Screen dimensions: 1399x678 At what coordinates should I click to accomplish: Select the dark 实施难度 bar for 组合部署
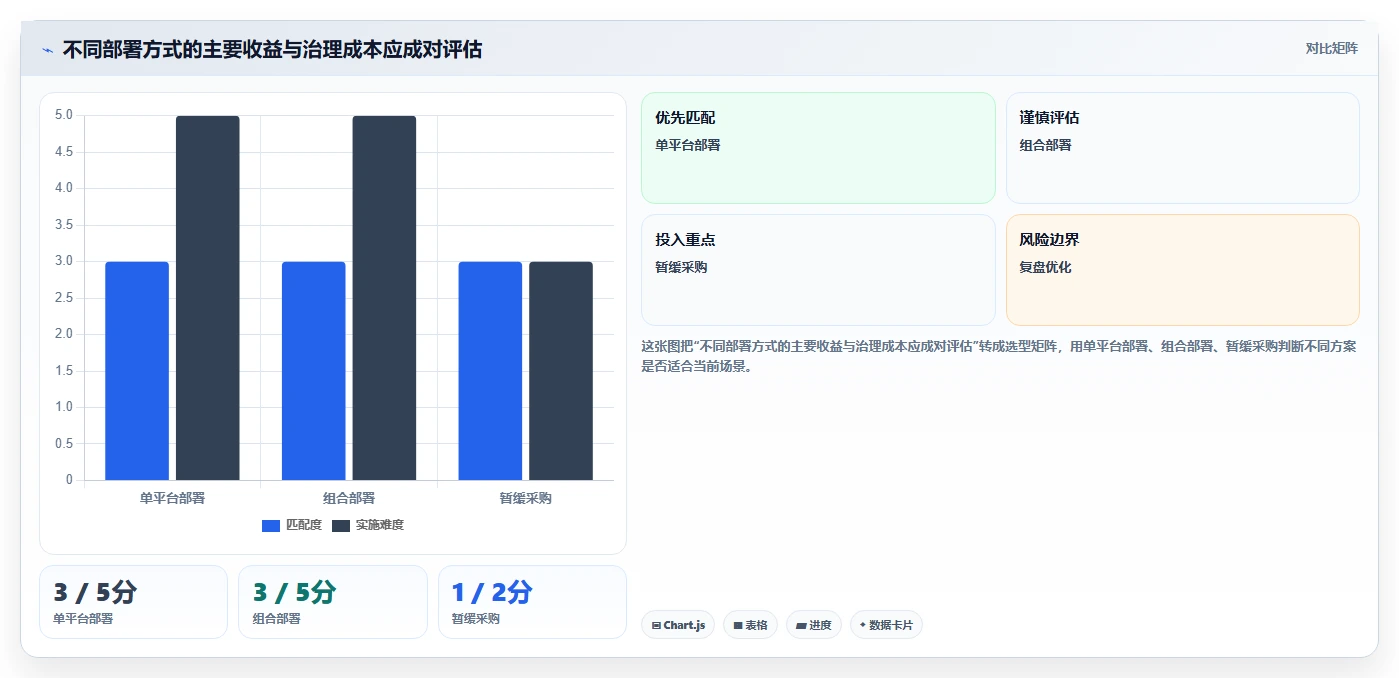[x=384, y=298]
